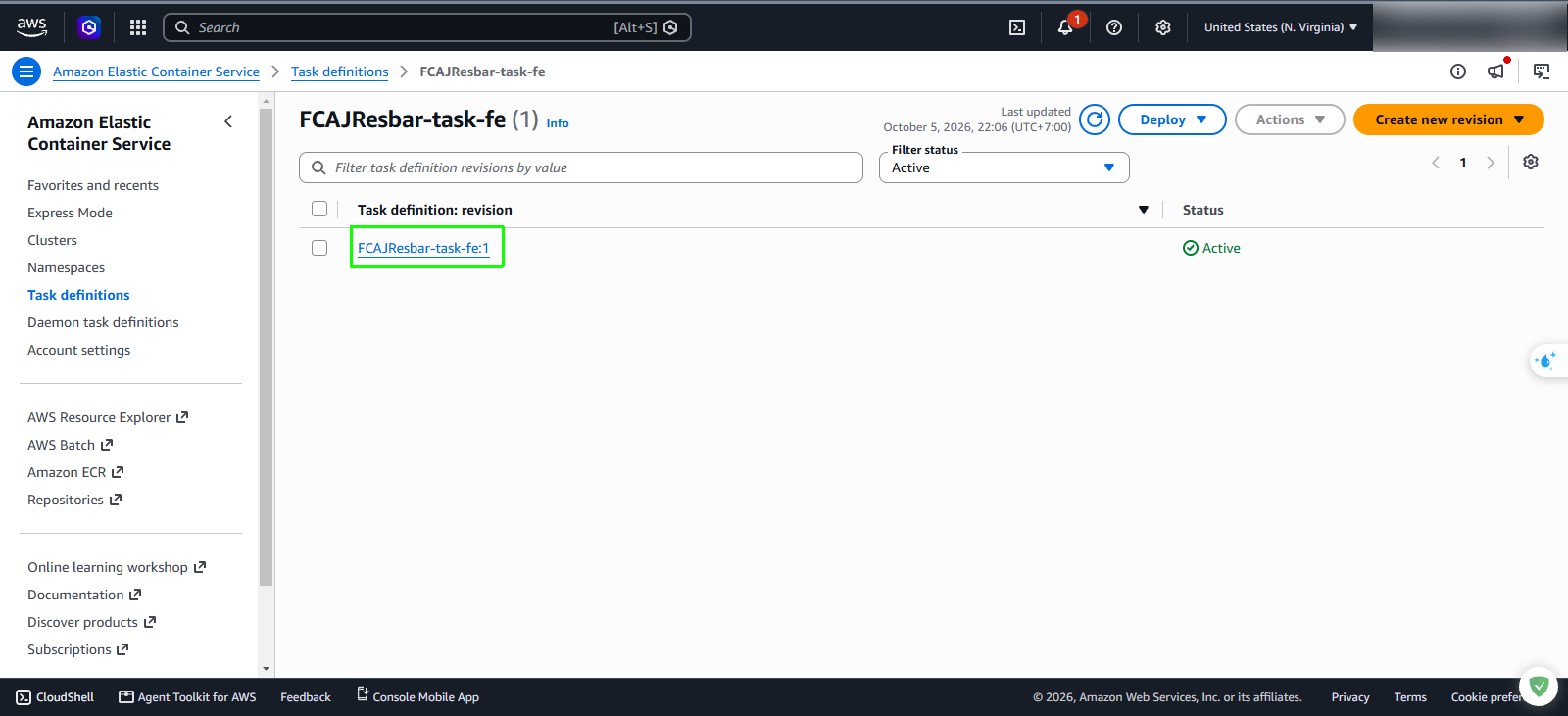Open the Deploy dropdown button
Screen dimensions: 1568x716
click(1172, 119)
